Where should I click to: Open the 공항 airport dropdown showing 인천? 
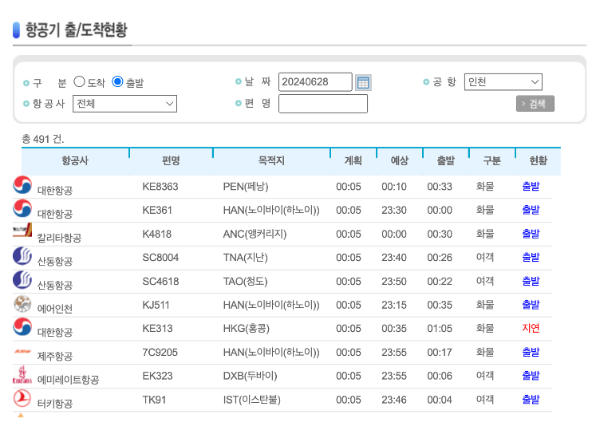[503, 82]
